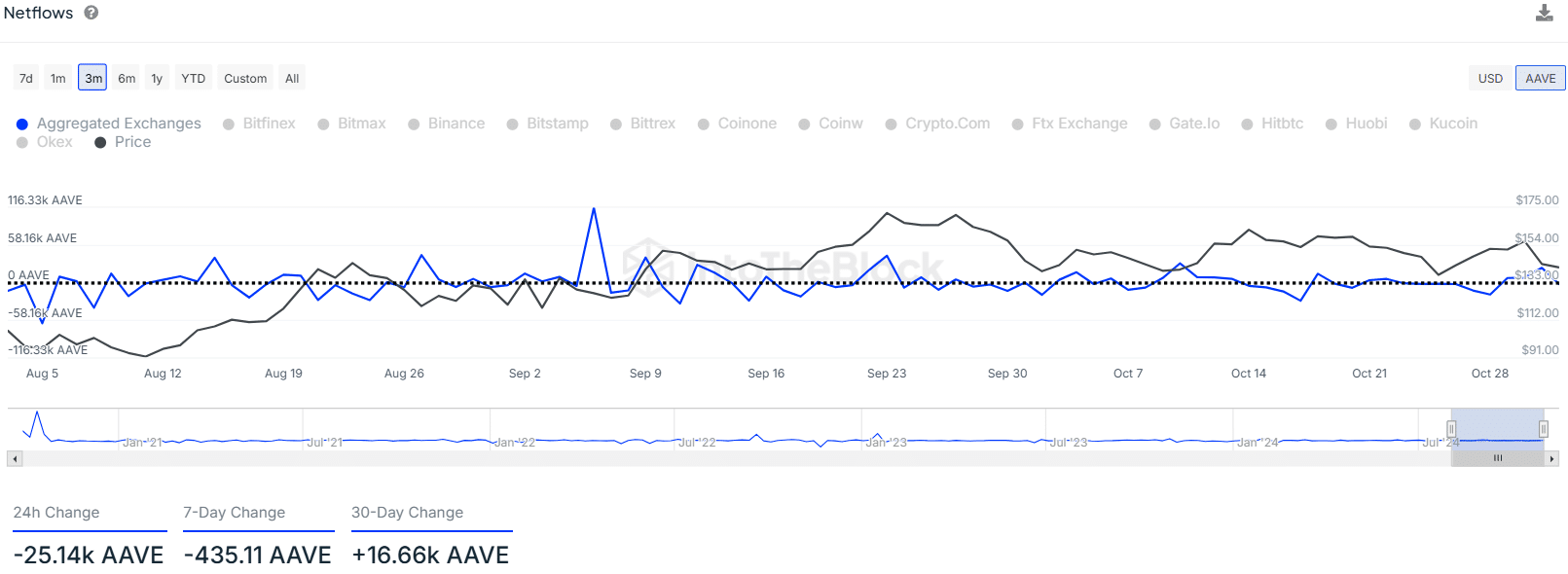The image size is (1568, 574).
Task: Click the Oct 14 axis label
Action: click(1249, 374)
